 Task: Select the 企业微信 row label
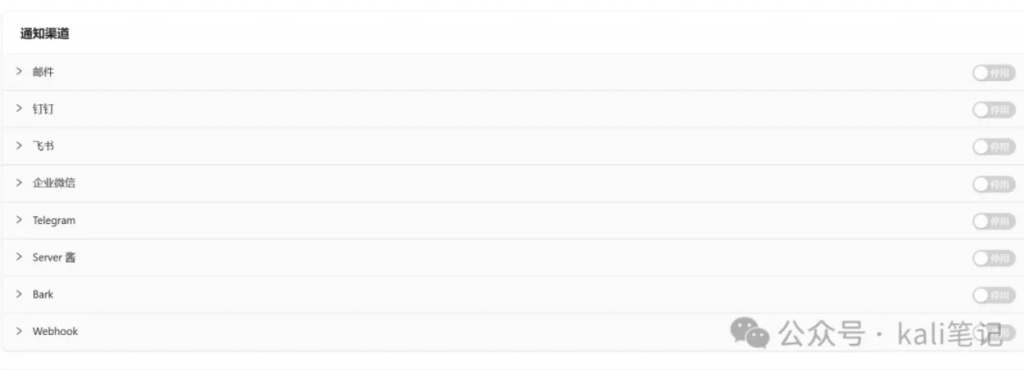tap(54, 183)
